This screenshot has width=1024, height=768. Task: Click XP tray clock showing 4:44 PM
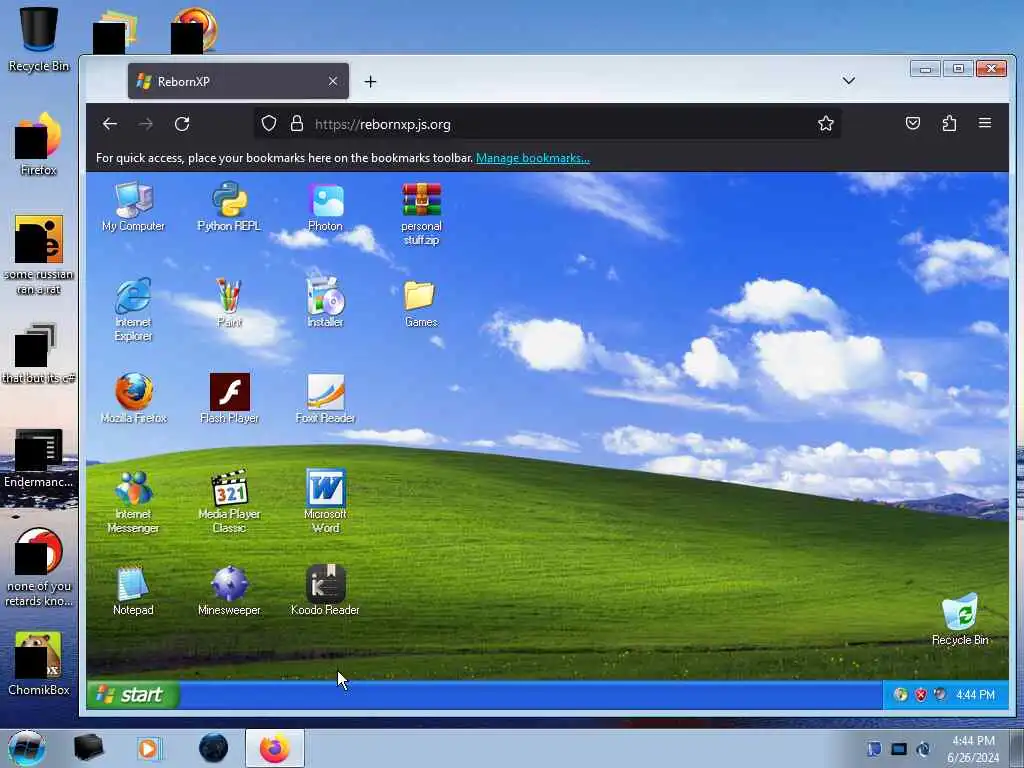tap(975, 695)
